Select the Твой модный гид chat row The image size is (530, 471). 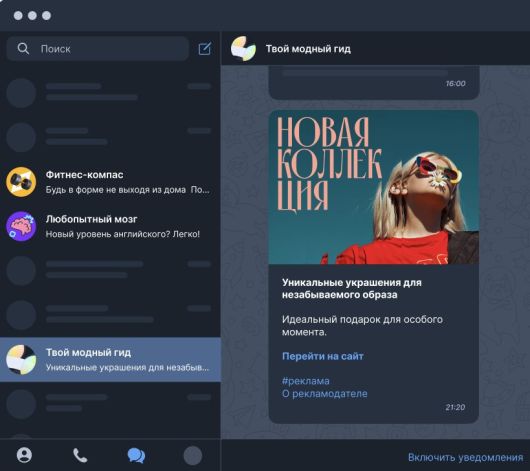pos(110,359)
